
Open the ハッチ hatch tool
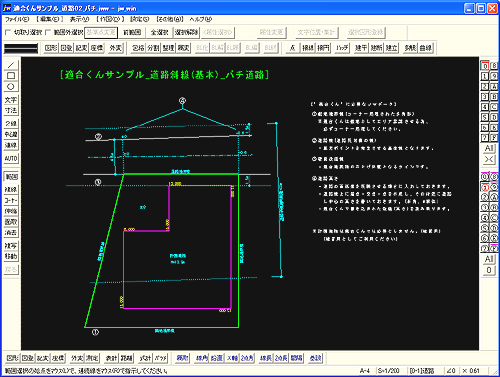point(342,48)
